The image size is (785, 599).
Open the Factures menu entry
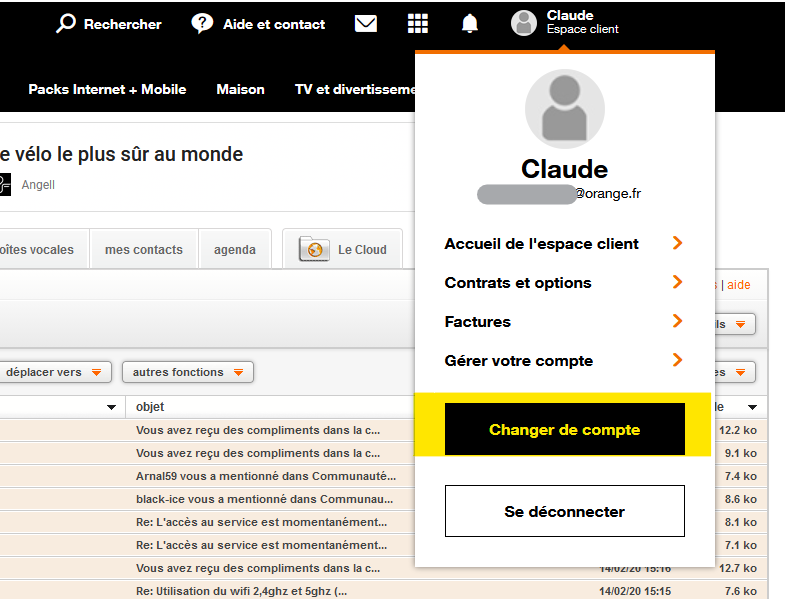pyautogui.click(x=478, y=322)
